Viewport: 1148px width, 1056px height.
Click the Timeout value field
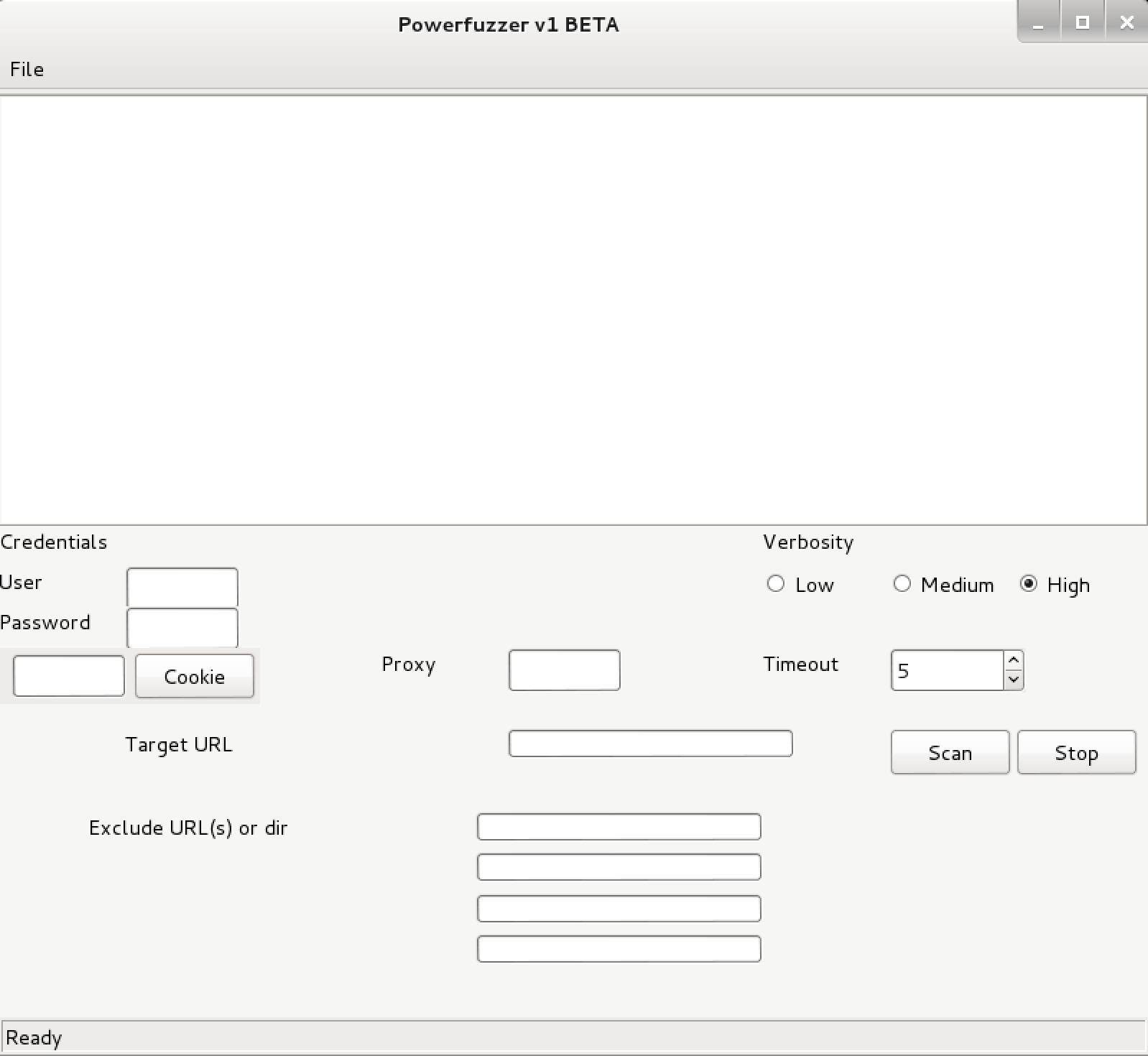[x=947, y=670]
